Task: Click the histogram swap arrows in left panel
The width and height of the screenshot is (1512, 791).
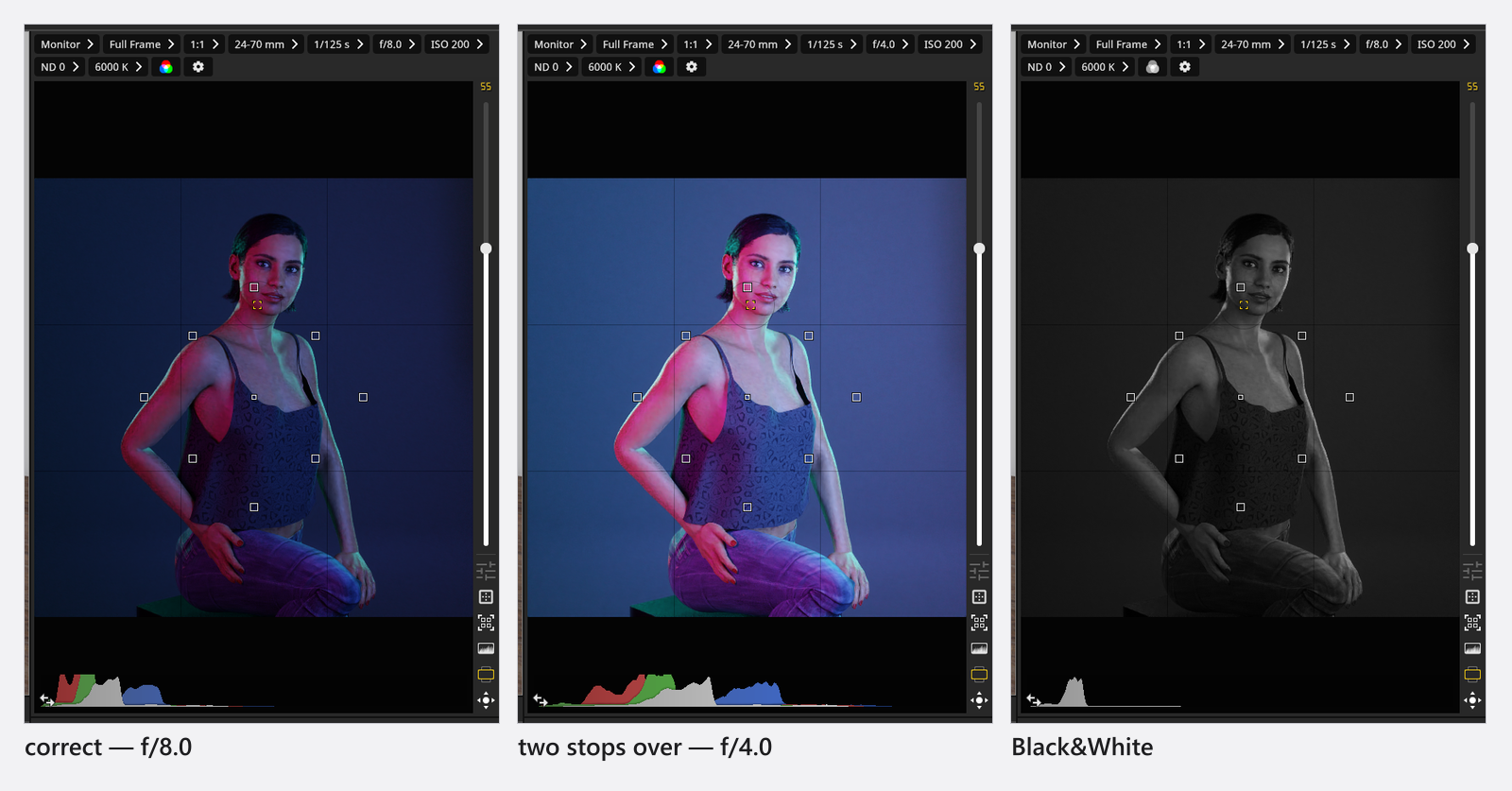Action: pyautogui.click(x=47, y=700)
